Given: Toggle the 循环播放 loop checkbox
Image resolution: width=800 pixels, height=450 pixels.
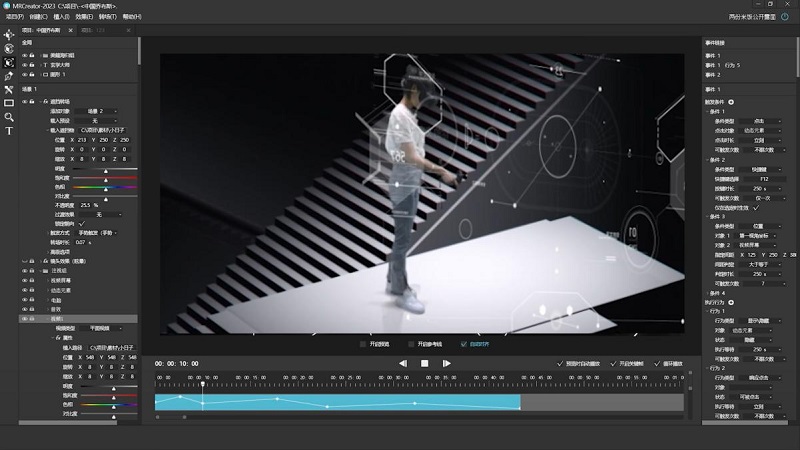Looking at the screenshot, I should point(656,363).
